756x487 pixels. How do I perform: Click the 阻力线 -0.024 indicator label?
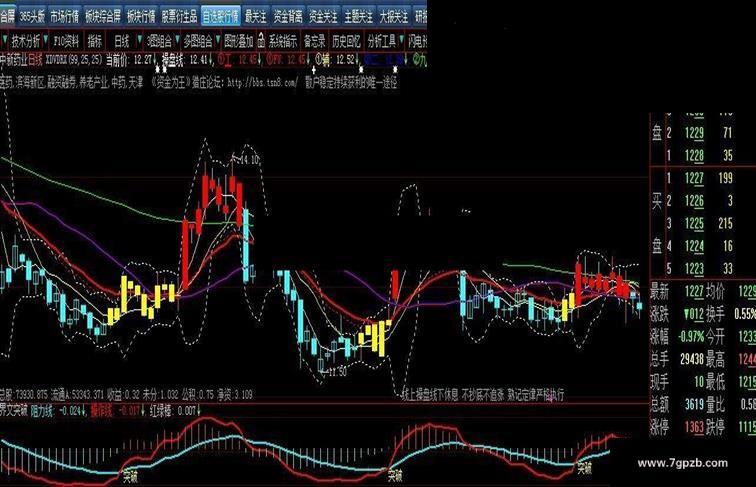point(56,411)
